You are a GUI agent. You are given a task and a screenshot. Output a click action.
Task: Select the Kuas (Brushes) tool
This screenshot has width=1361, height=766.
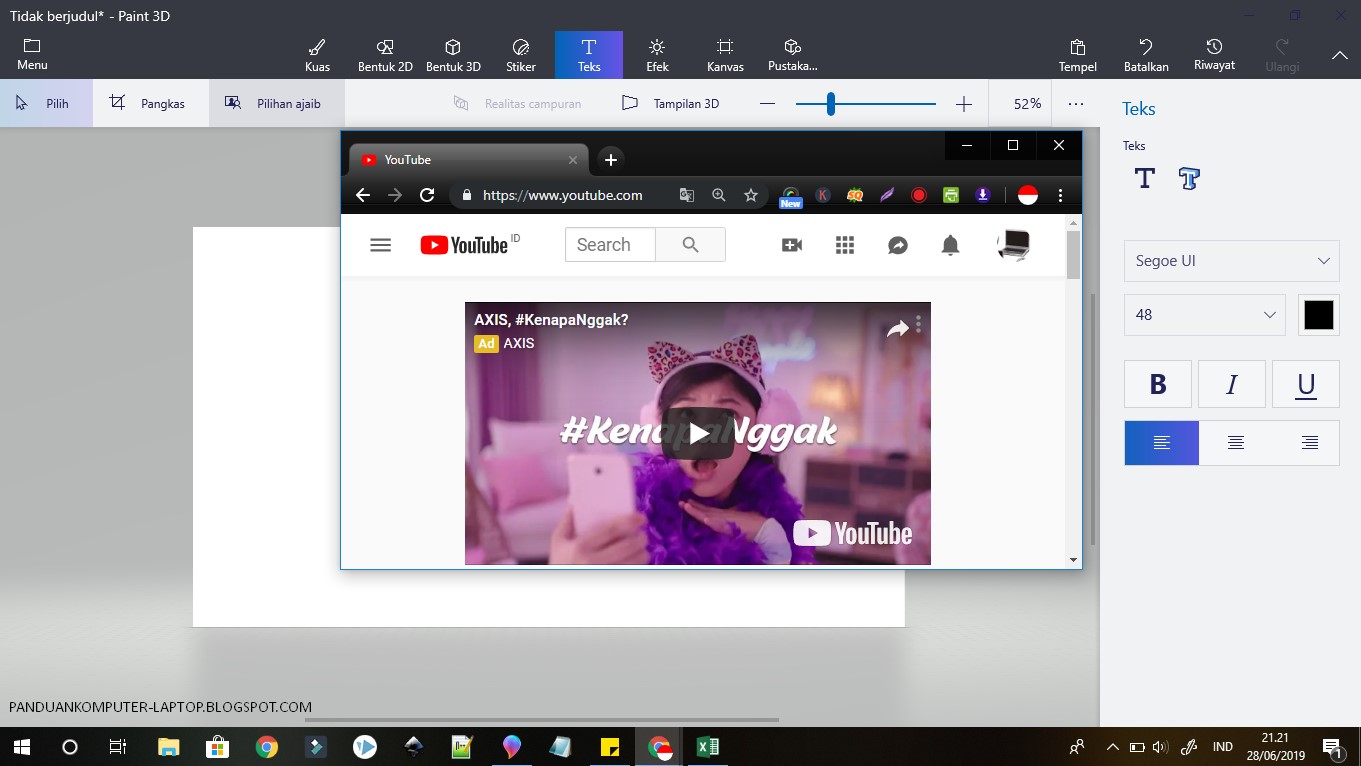click(x=316, y=54)
